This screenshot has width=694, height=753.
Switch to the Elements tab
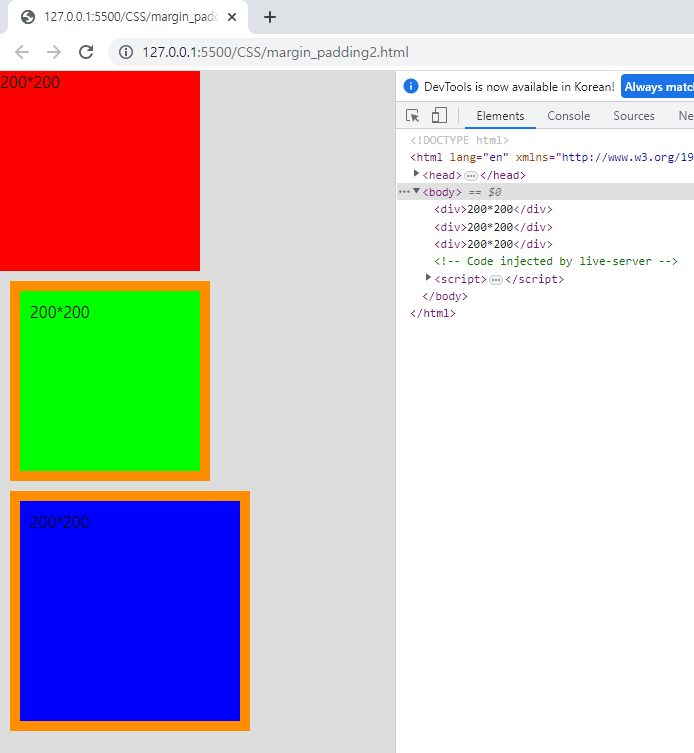[500, 116]
